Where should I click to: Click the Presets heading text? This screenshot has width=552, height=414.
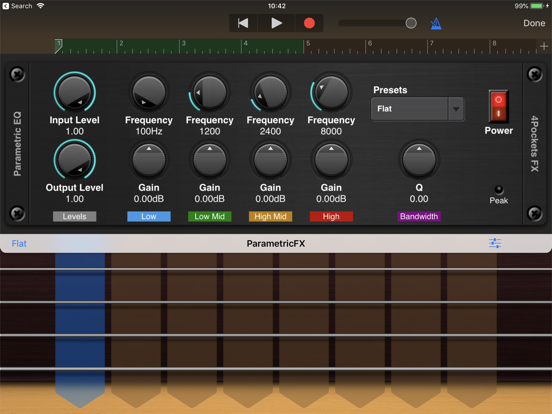tap(390, 90)
